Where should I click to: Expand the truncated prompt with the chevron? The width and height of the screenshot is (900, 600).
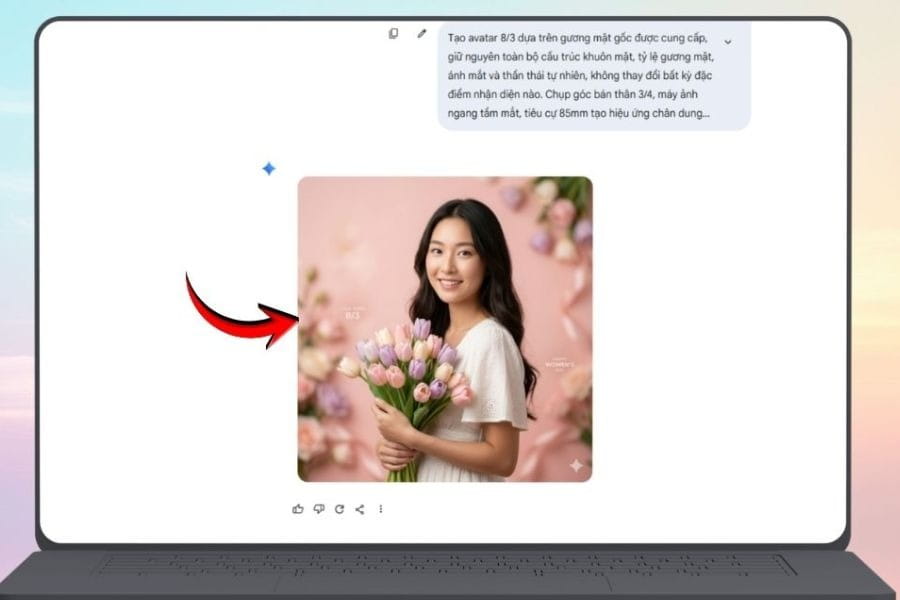tap(727, 42)
